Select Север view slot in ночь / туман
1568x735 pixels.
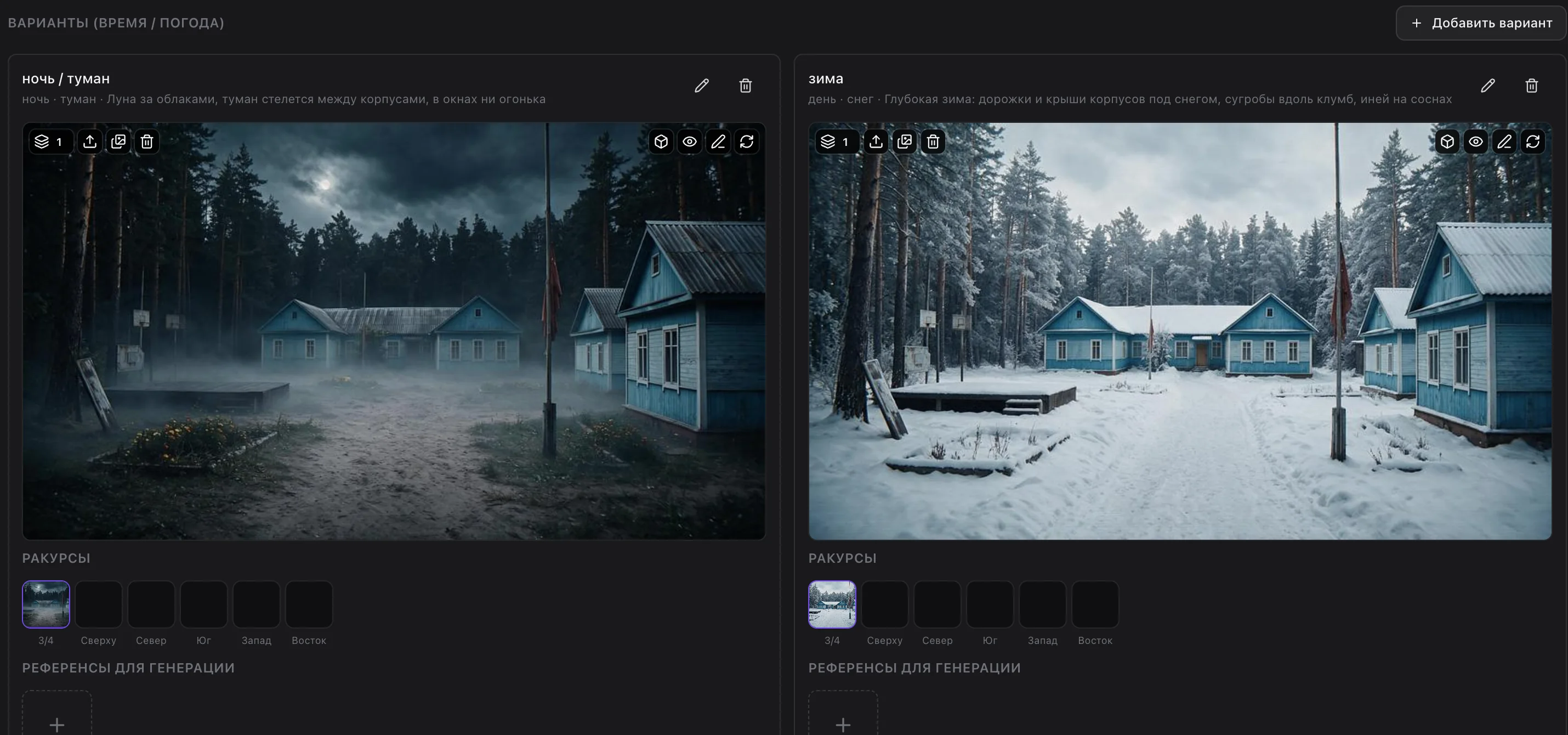click(x=151, y=604)
